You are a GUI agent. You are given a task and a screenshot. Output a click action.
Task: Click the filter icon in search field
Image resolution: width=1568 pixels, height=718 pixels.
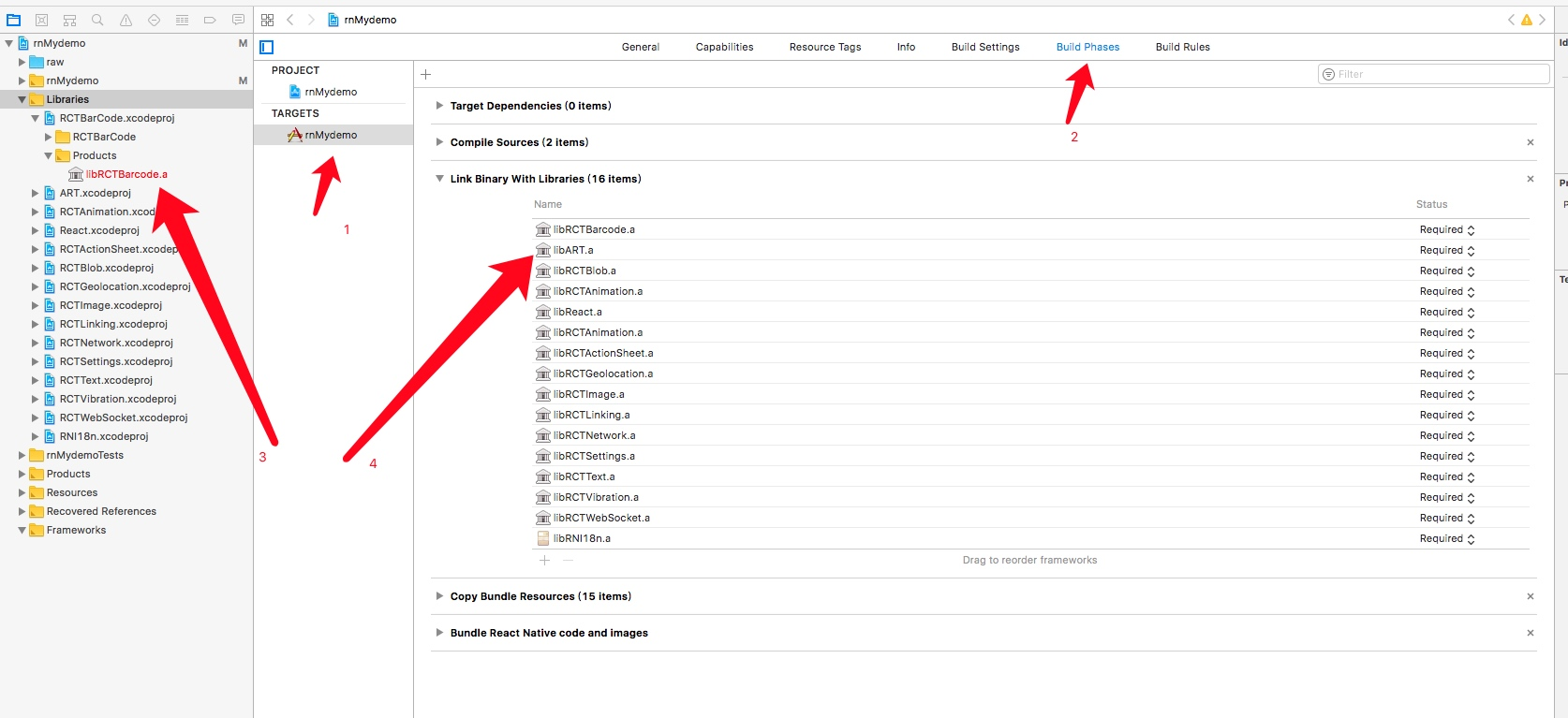coord(1328,74)
